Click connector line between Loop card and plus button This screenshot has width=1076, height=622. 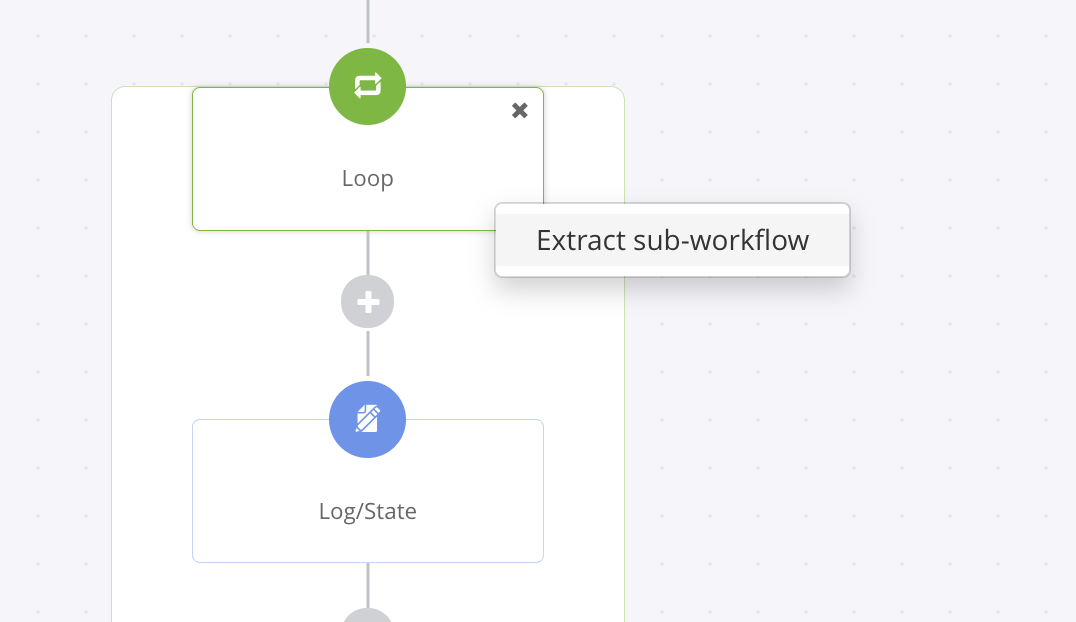click(x=368, y=253)
